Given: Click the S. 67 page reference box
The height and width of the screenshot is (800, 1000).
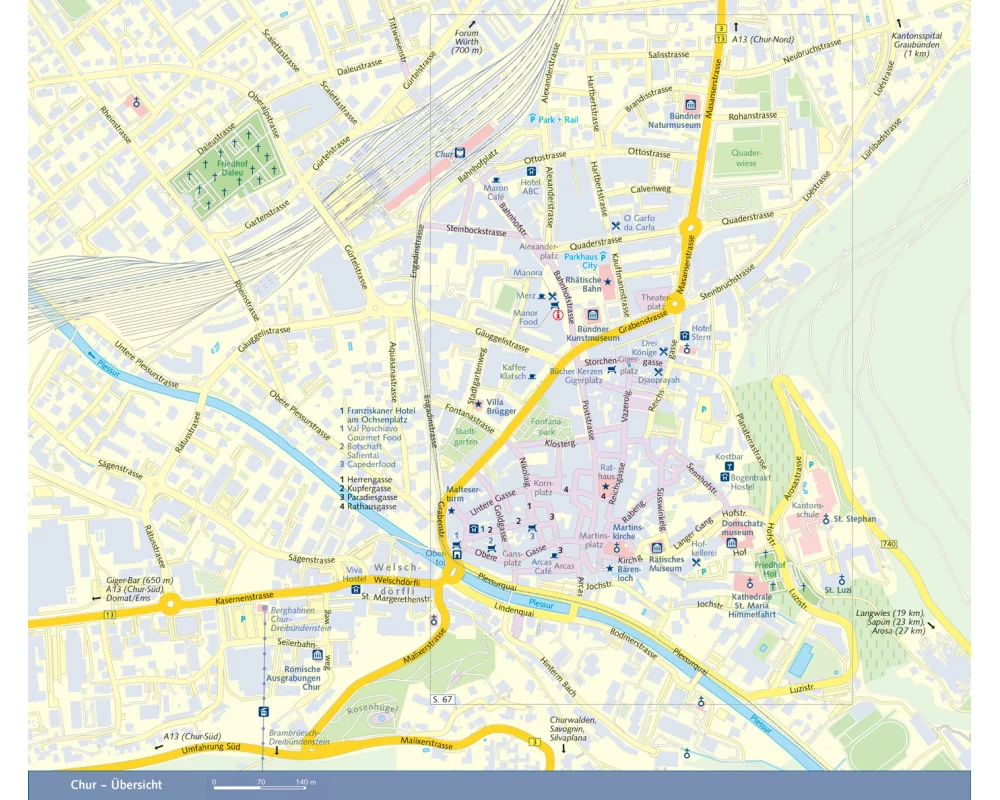Looking at the screenshot, I should tap(443, 698).
